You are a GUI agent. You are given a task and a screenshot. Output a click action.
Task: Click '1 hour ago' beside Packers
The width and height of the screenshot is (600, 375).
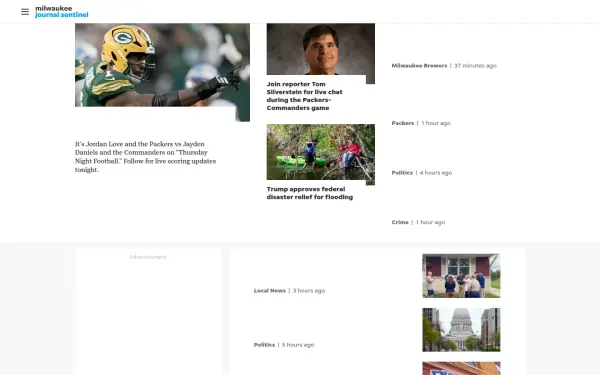tap(436, 123)
